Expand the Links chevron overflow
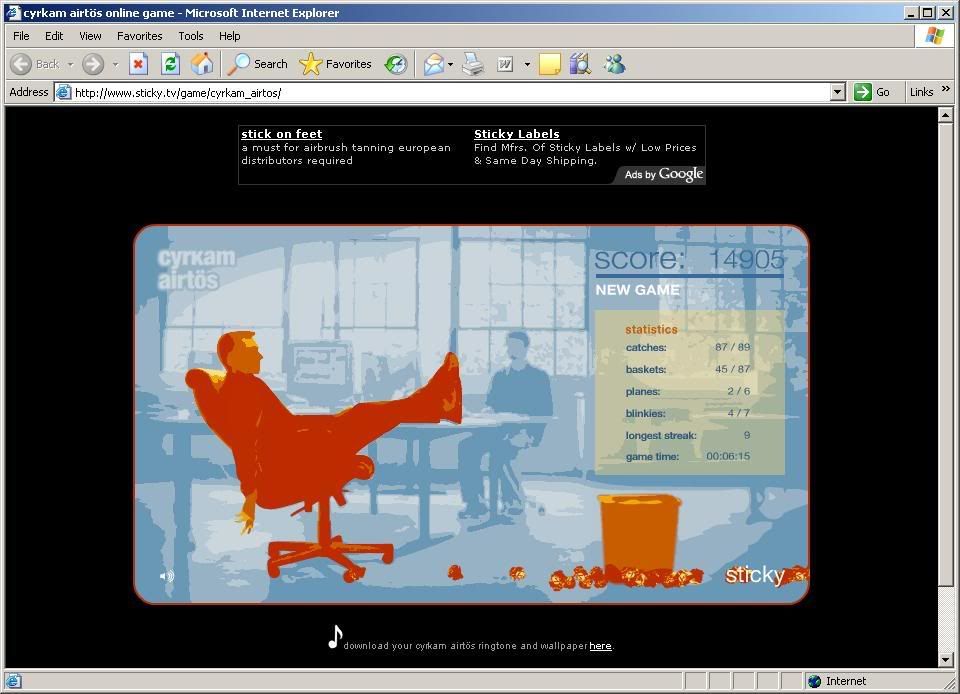Image resolution: width=960 pixels, height=694 pixels. [x=946, y=89]
